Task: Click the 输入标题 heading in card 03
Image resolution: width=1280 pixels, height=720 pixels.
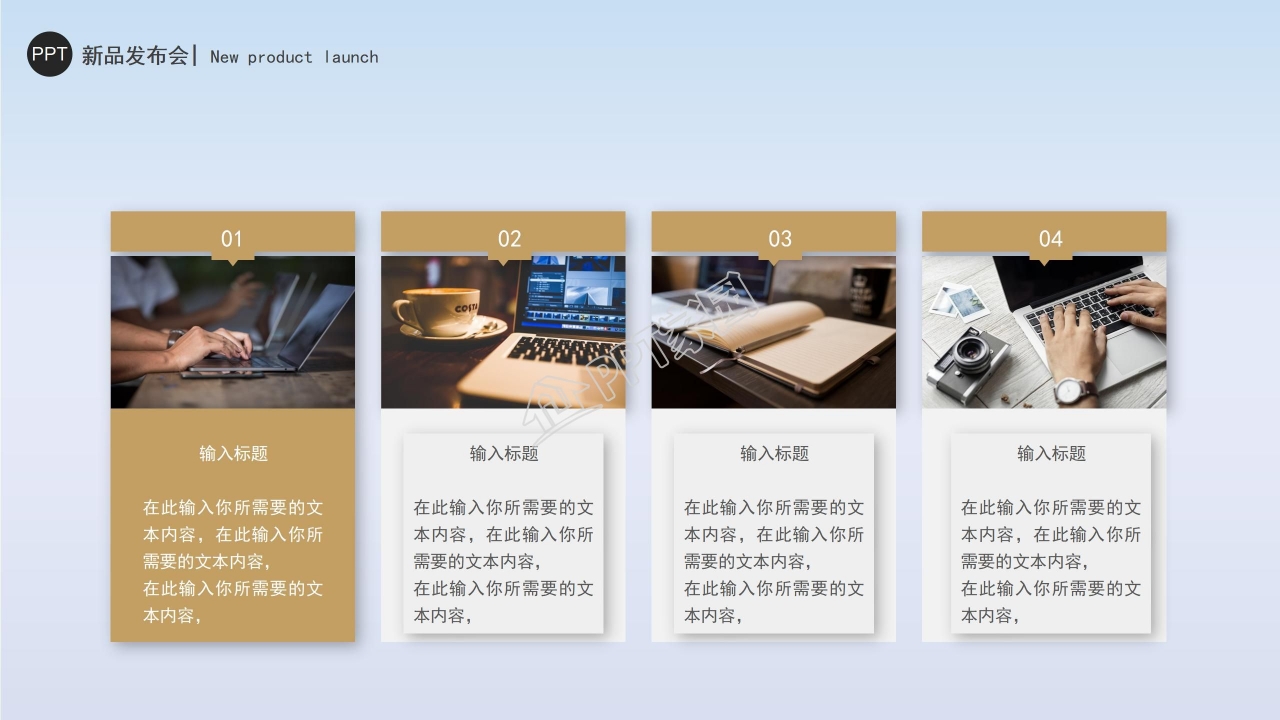Action: tap(776, 453)
